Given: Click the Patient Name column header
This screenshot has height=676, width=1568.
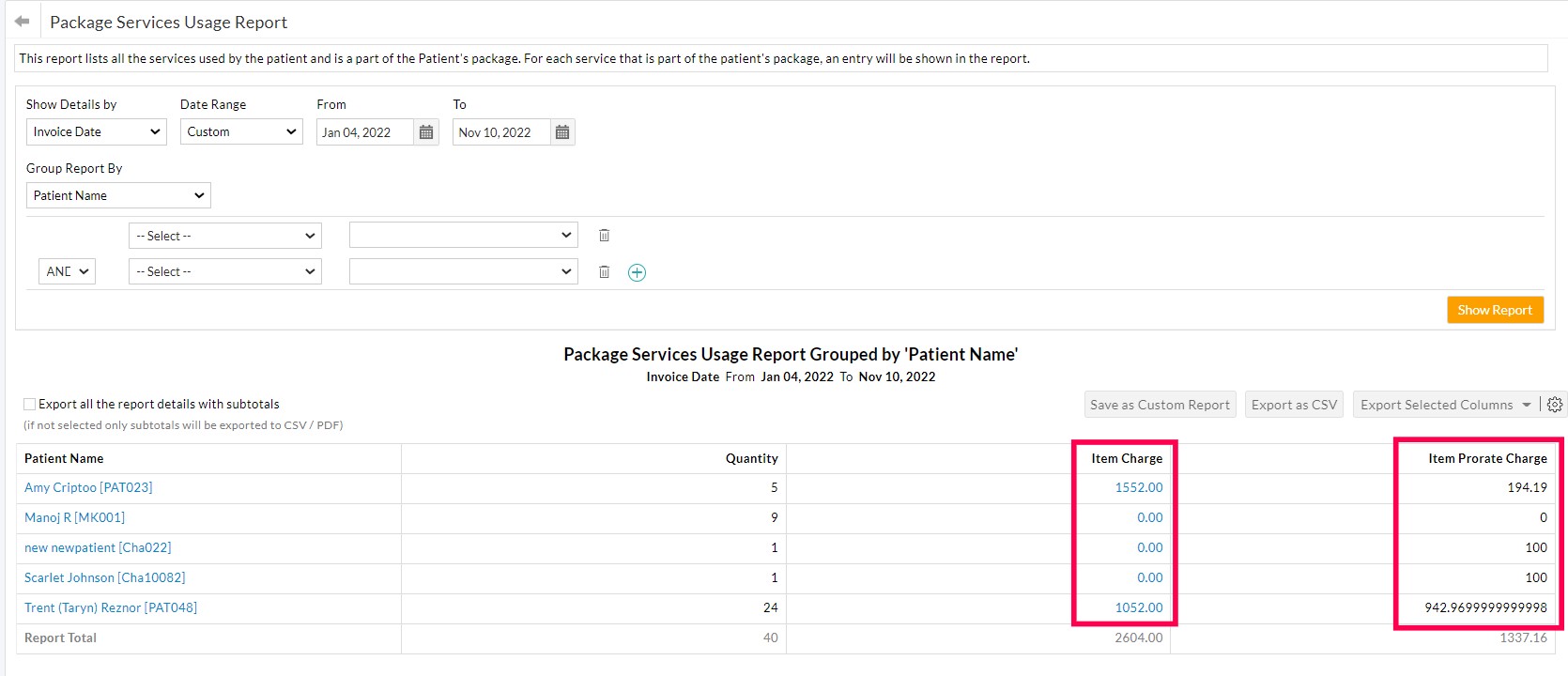Looking at the screenshot, I should (x=64, y=458).
